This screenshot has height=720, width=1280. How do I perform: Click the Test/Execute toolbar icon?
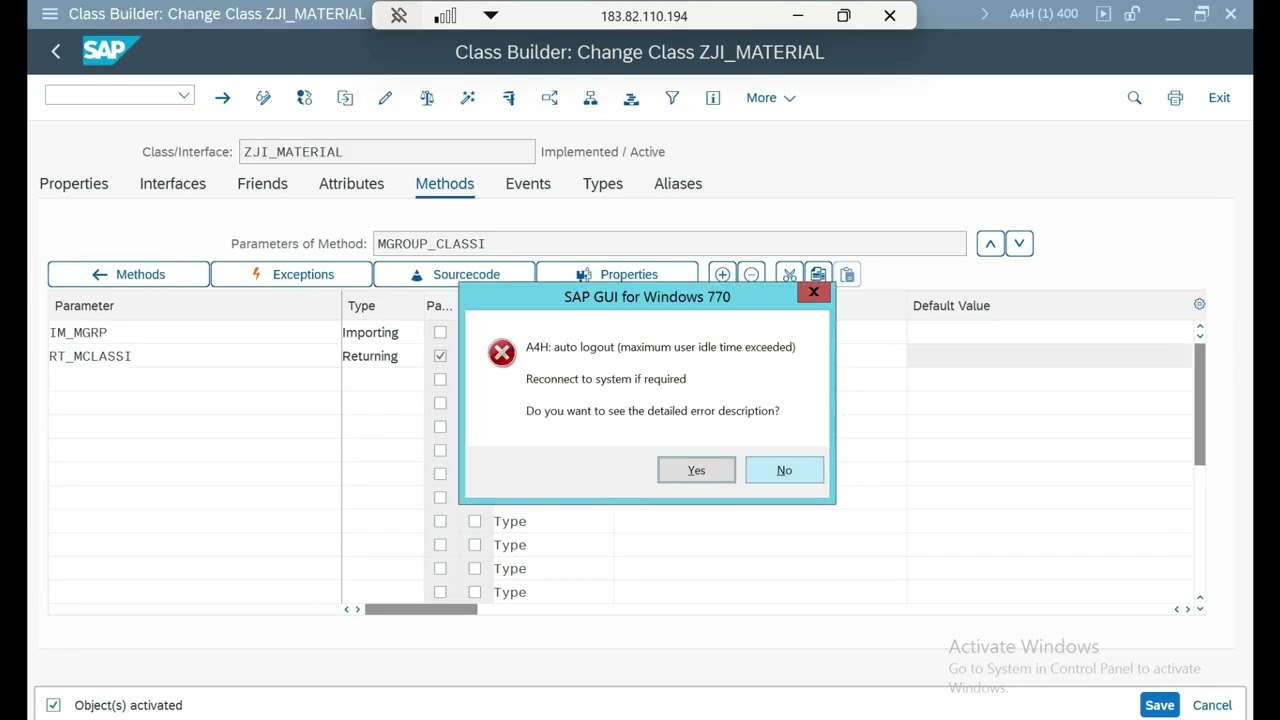coord(509,98)
